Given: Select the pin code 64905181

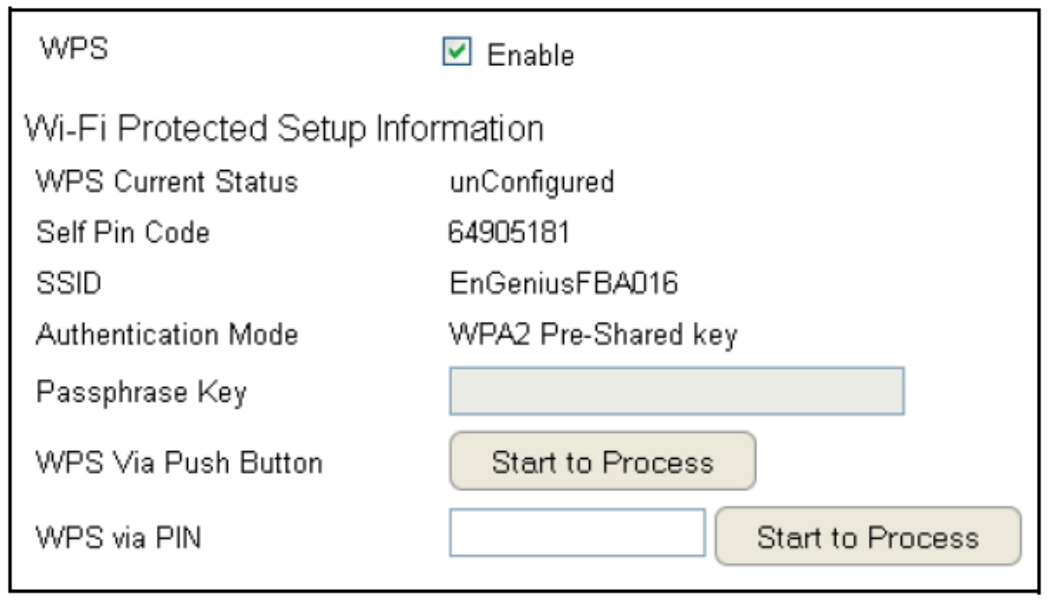Looking at the screenshot, I should pos(509,234).
